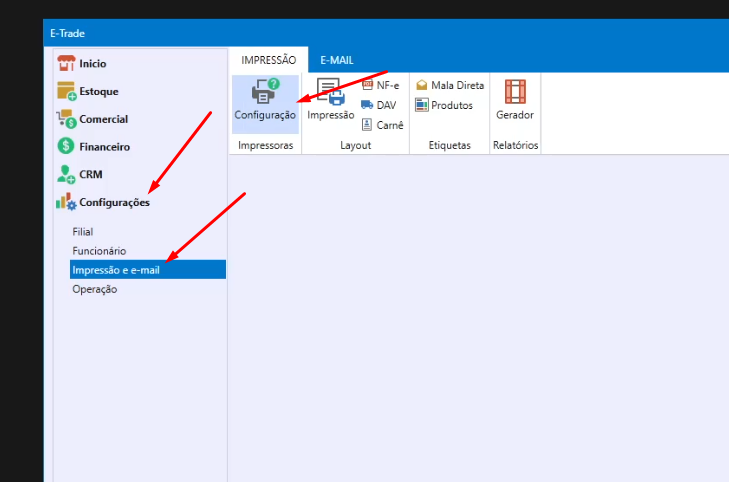The height and width of the screenshot is (482, 729).
Task: Open the CRM module
Action: (91, 174)
